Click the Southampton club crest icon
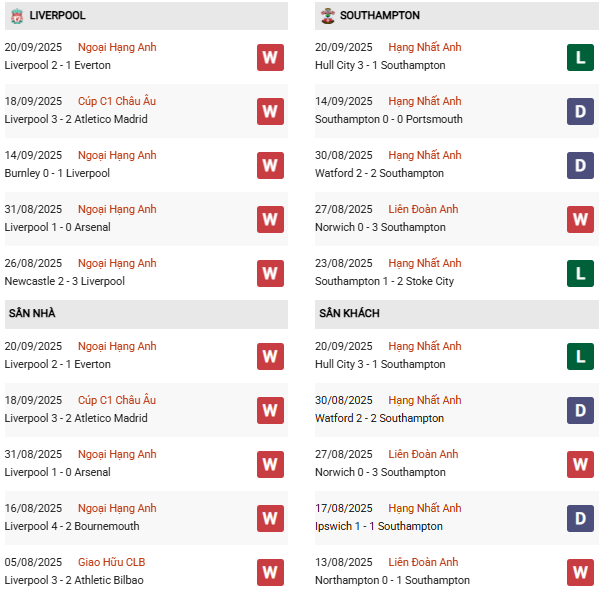 (x=327, y=16)
